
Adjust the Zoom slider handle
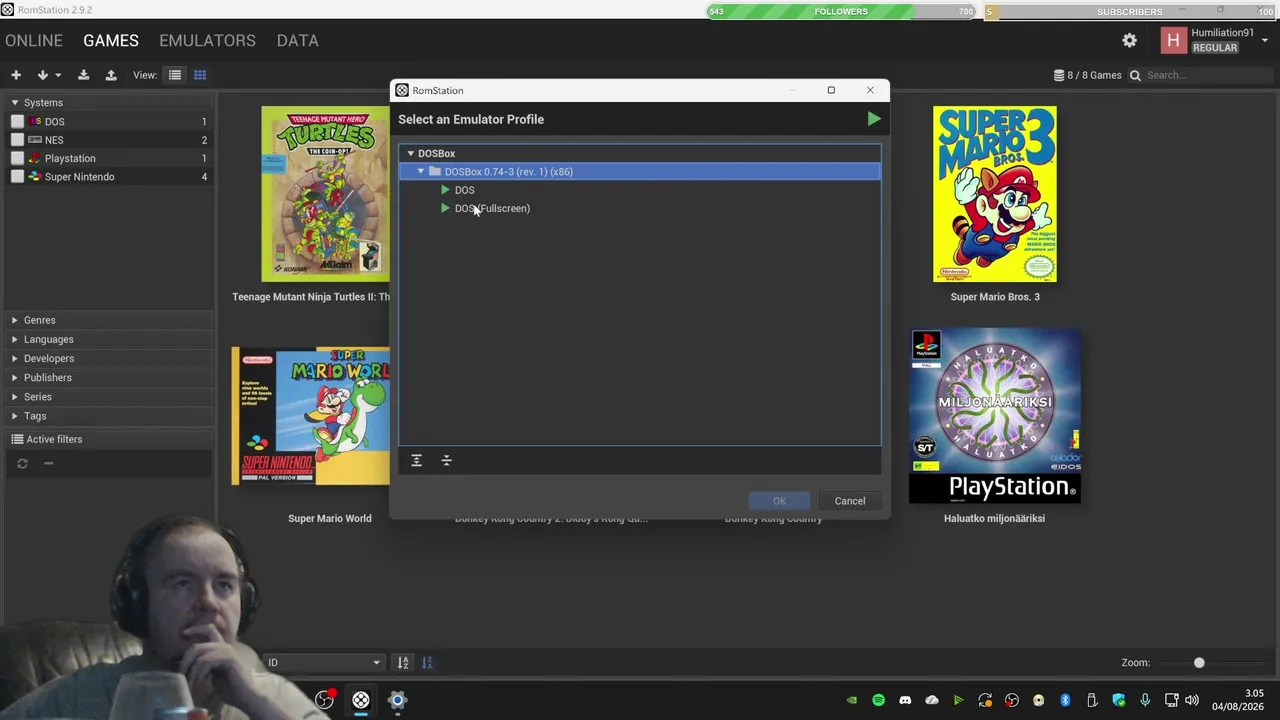[1199, 662]
